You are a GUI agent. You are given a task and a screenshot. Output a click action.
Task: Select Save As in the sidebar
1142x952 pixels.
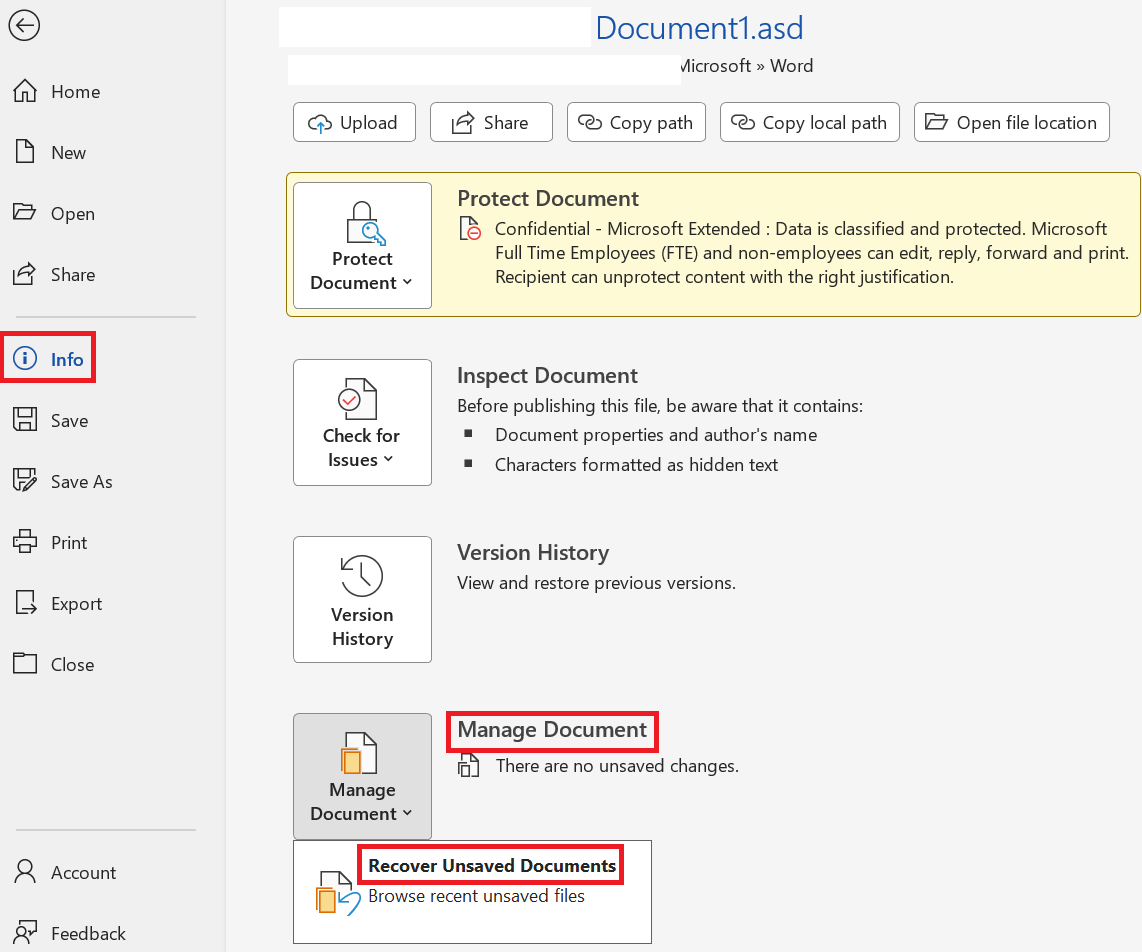click(x=82, y=481)
